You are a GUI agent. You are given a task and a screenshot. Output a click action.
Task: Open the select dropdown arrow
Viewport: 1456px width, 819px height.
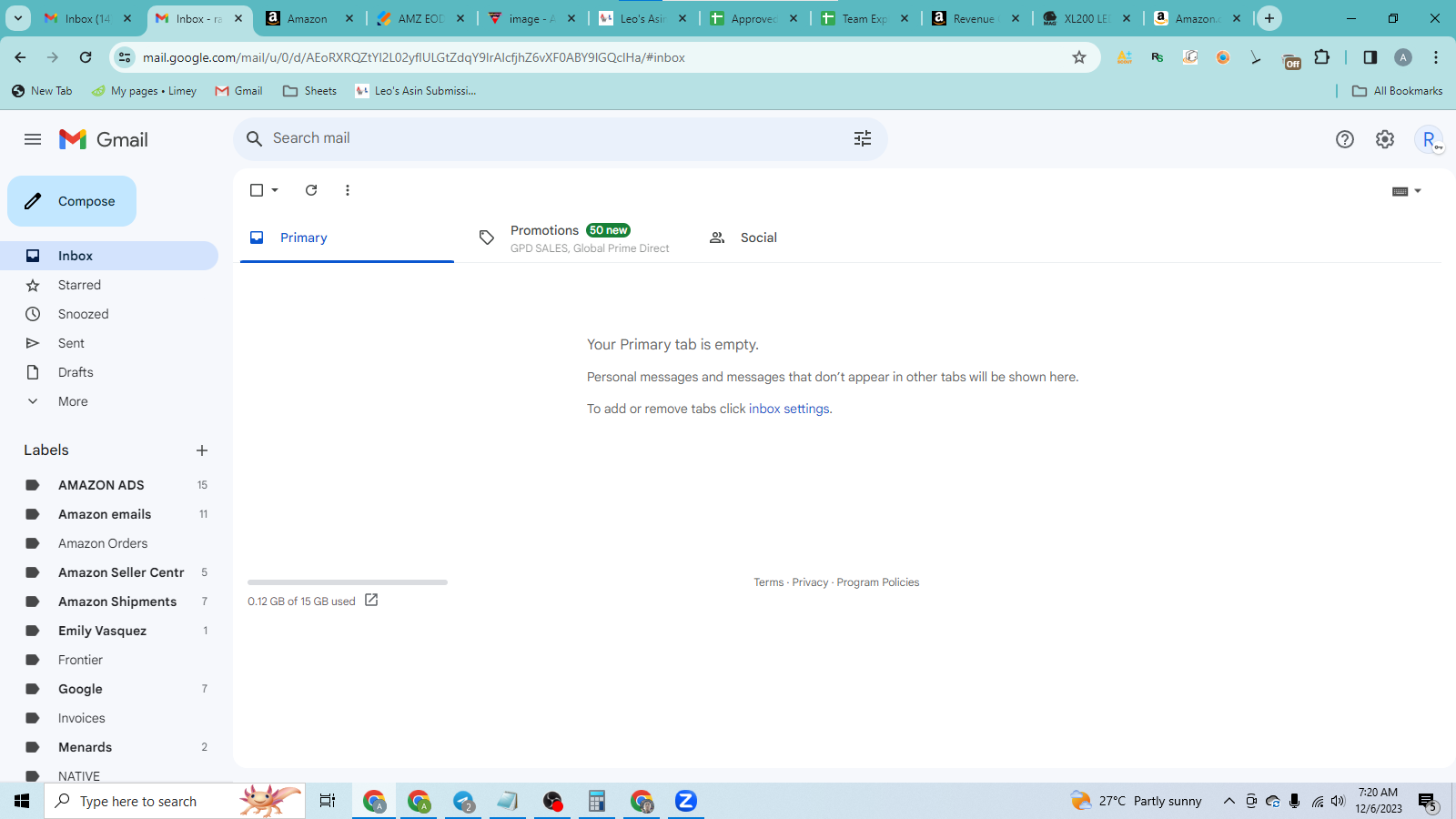click(275, 190)
